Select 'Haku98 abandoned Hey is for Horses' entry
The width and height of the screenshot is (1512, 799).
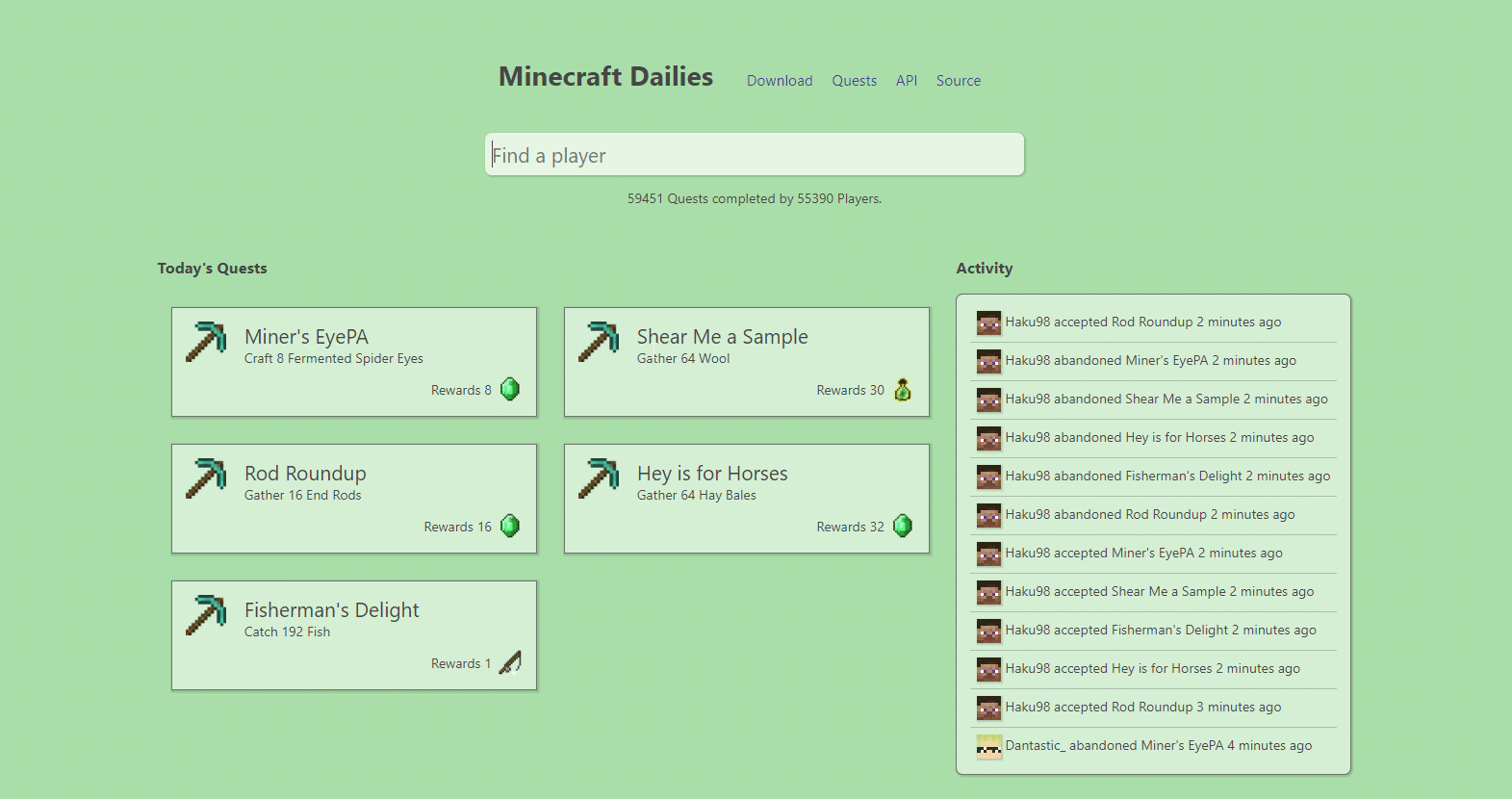pyautogui.click(x=1154, y=438)
